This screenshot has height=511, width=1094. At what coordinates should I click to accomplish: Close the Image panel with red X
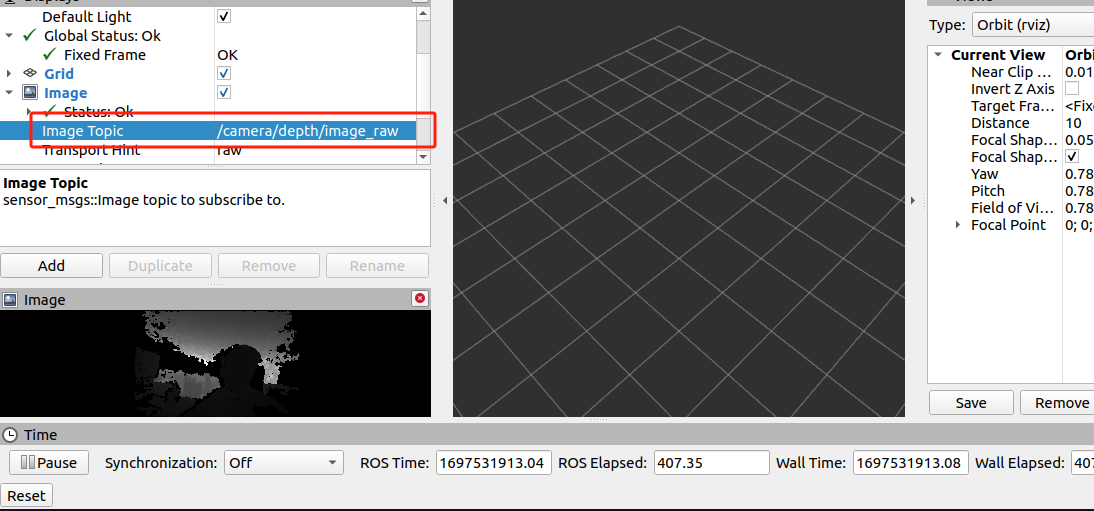[420, 299]
